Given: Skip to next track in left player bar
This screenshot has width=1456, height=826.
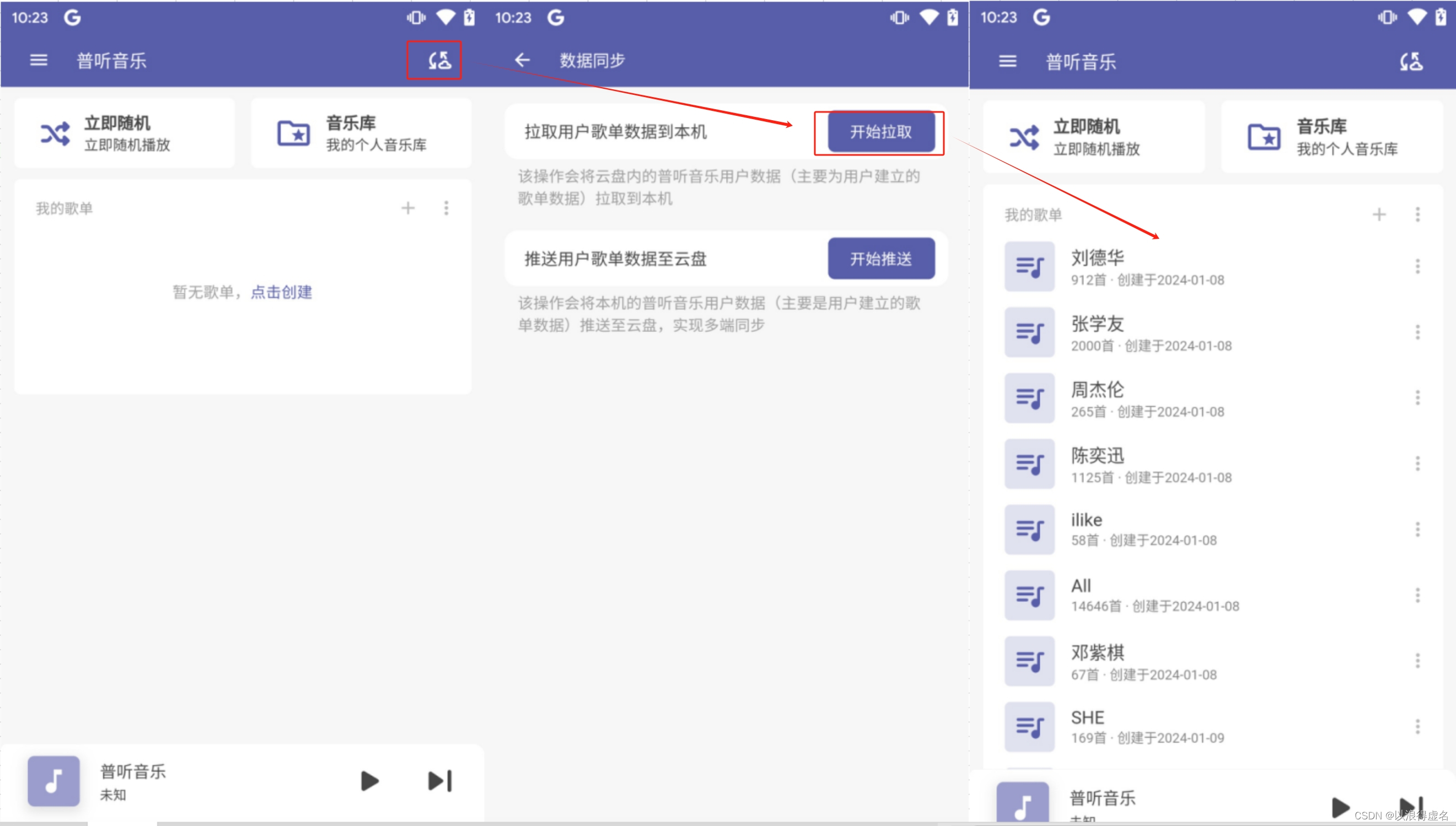Looking at the screenshot, I should pyautogui.click(x=439, y=781).
